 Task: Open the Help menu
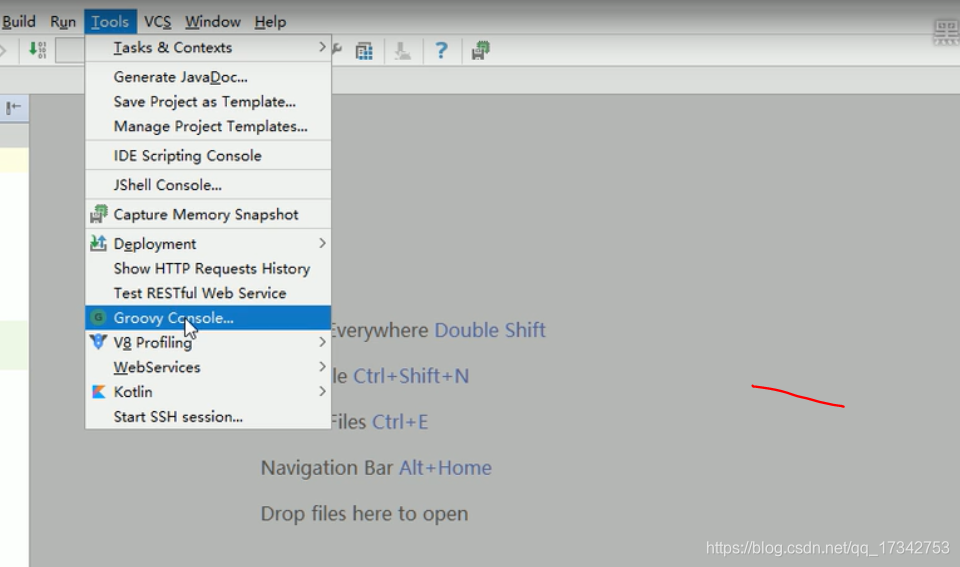click(270, 22)
